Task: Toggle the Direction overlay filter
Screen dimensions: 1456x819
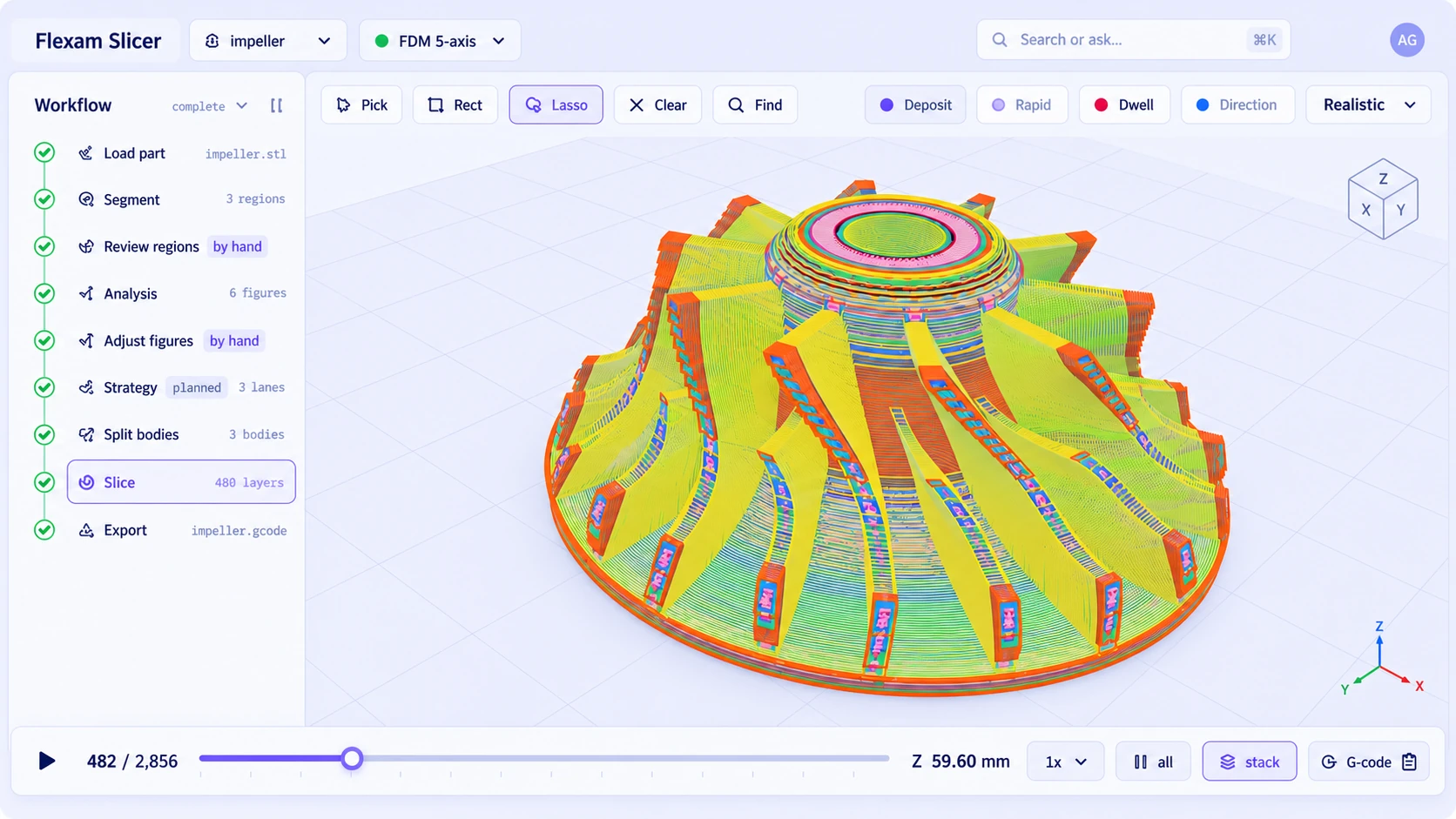Action: pos(1237,104)
